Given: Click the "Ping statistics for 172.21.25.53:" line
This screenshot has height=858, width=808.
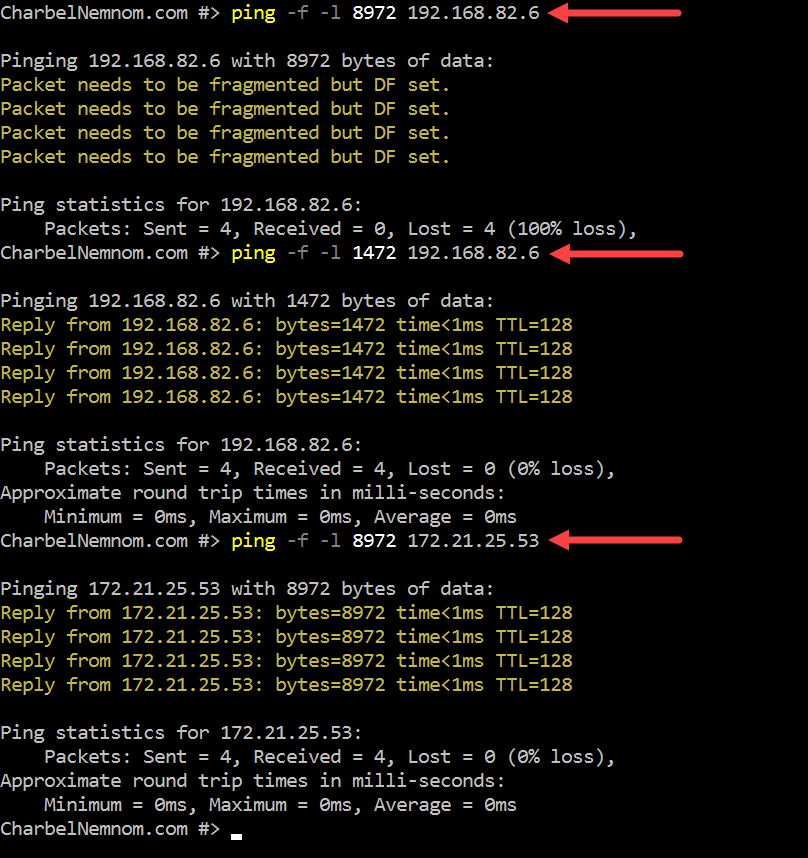Looking at the screenshot, I should point(181,733).
